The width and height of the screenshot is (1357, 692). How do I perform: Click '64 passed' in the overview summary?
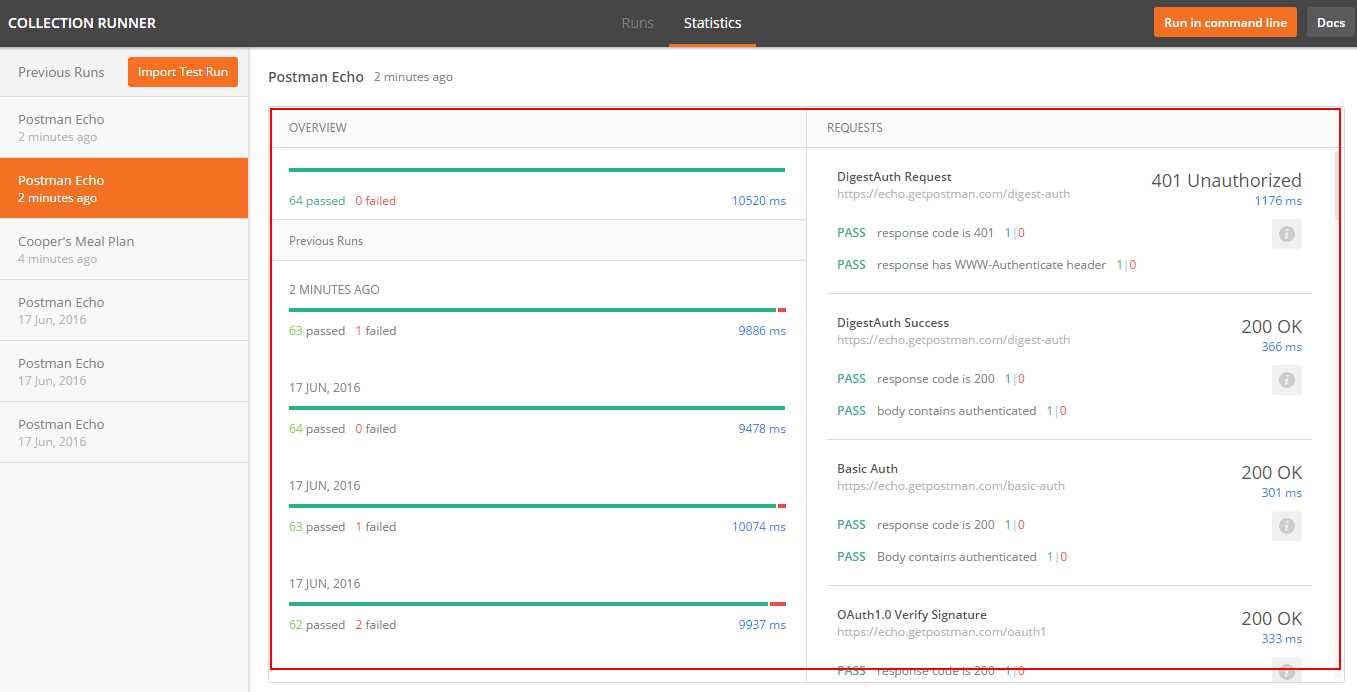pyautogui.click(x=317, y=201)
